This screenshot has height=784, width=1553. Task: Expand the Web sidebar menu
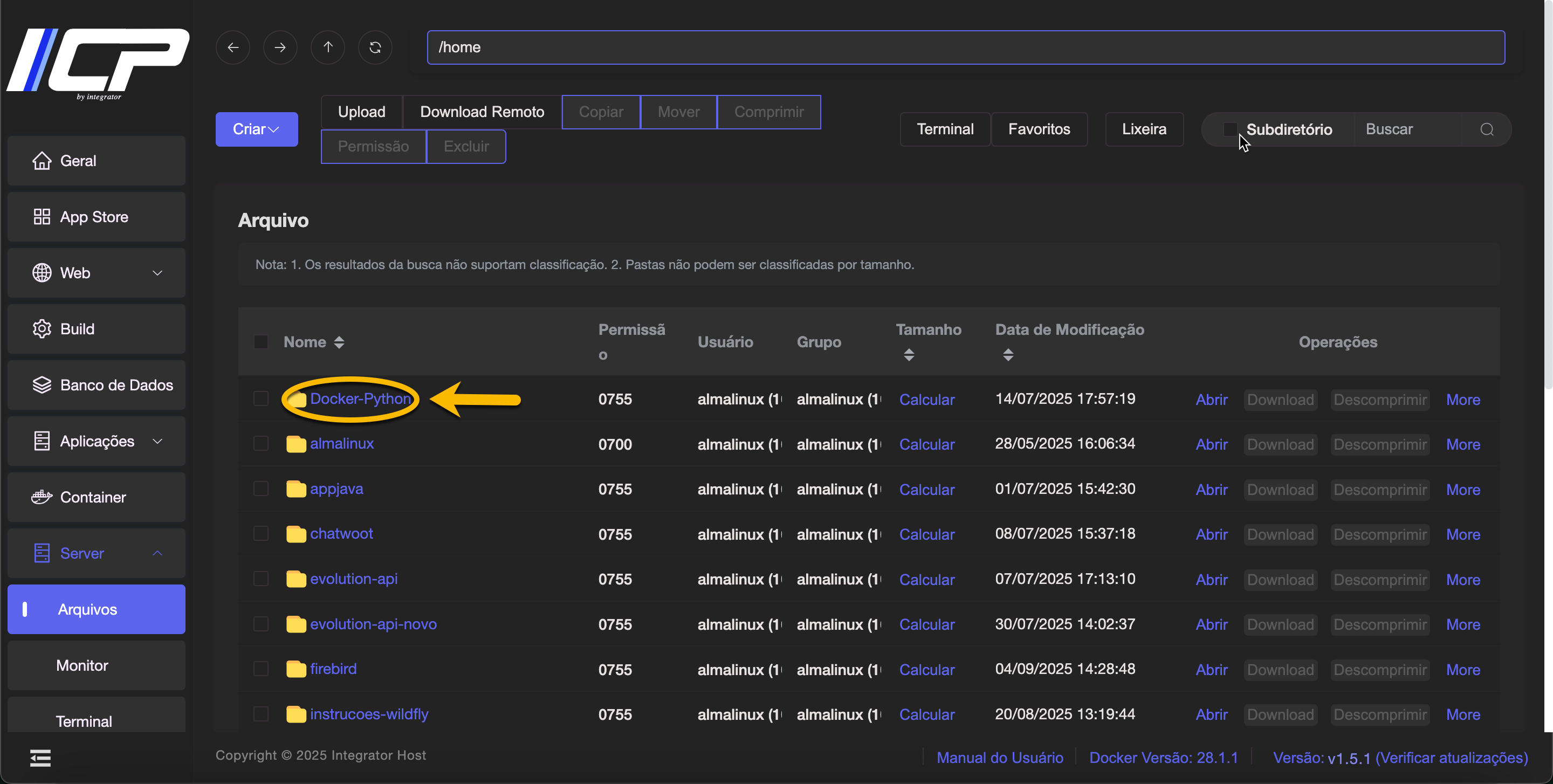coord(97,272)
